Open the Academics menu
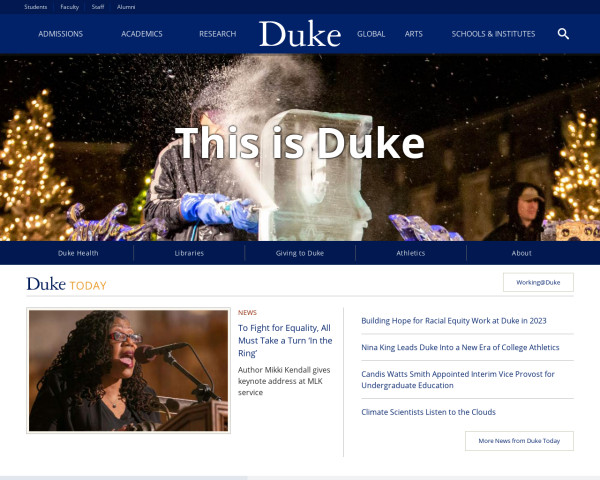This screenshot has width=600, height=480. click(x=142, y=34)
